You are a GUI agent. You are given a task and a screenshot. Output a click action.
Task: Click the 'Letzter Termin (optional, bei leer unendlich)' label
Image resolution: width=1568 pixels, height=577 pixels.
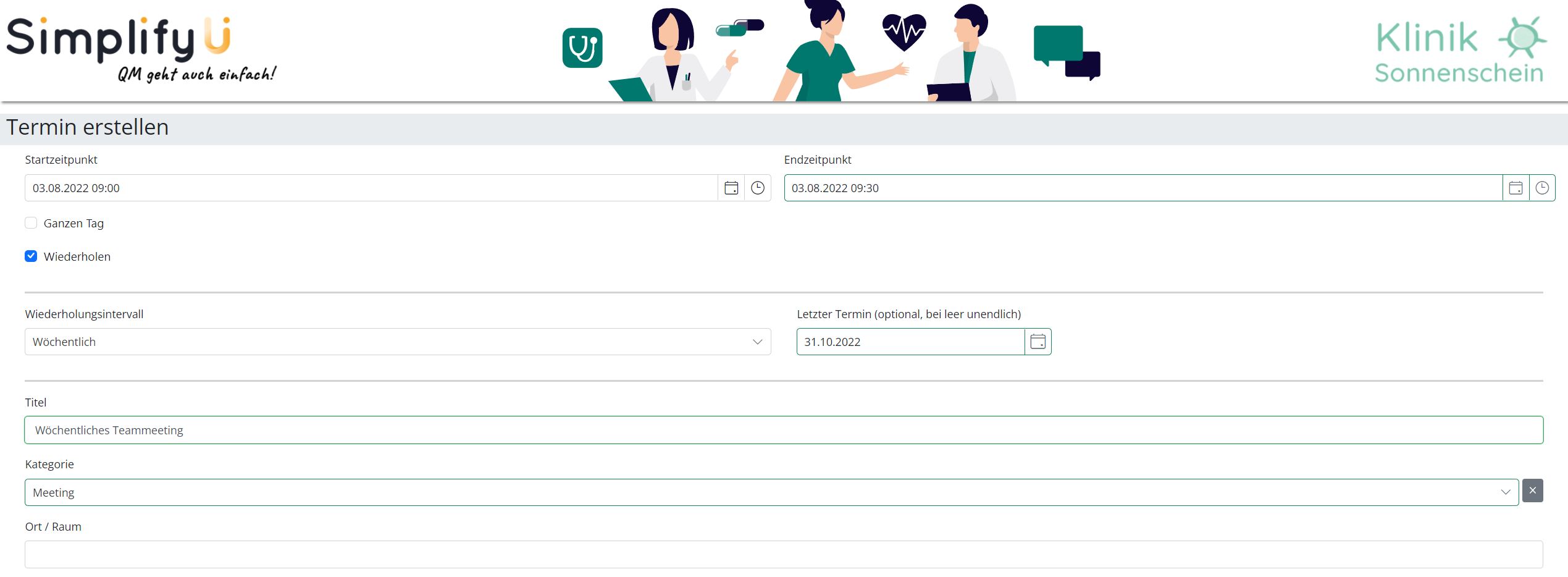(908, 314)
